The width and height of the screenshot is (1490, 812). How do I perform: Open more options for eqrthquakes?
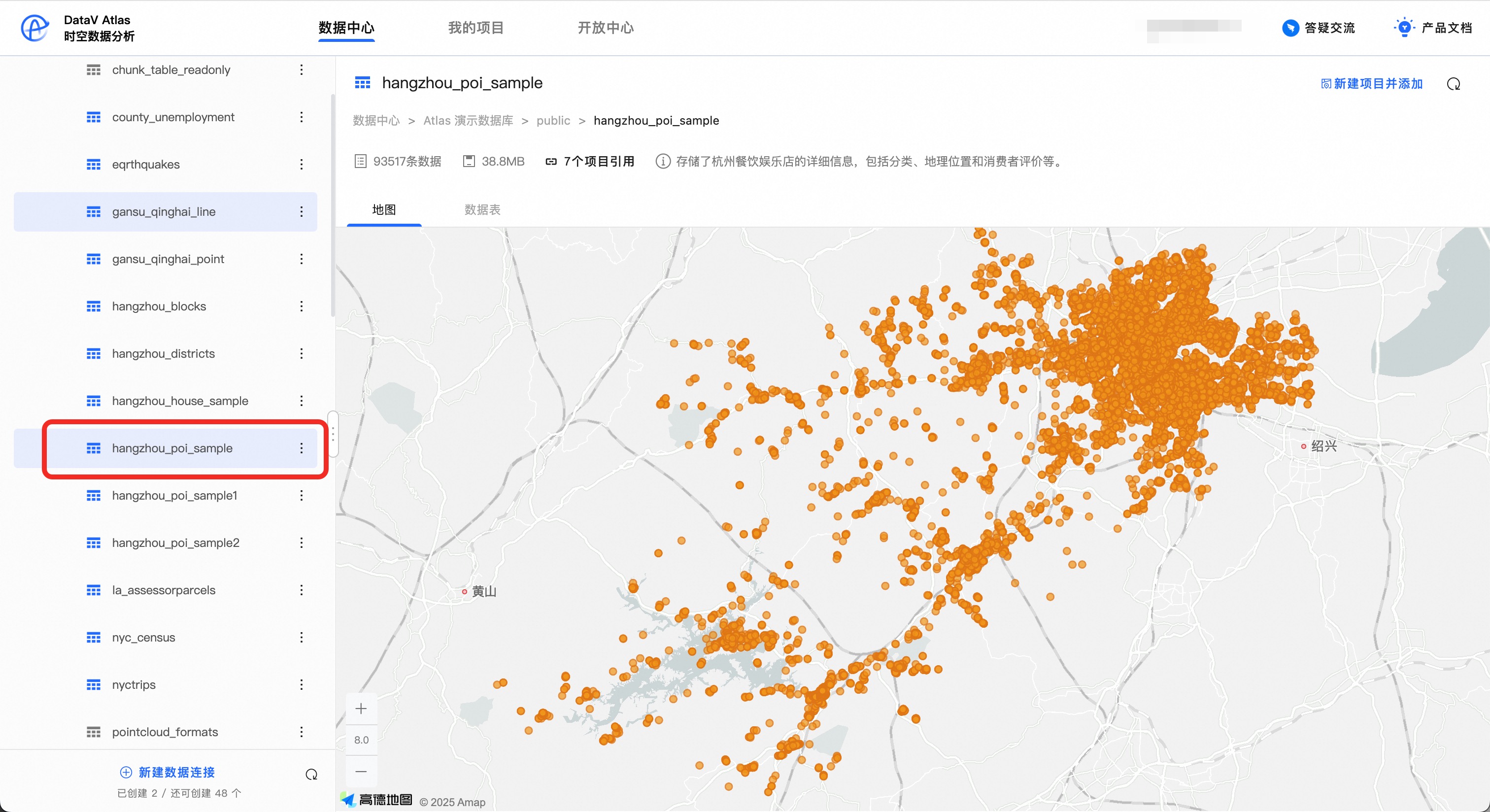pyautogui.click(x=302, y=165)
